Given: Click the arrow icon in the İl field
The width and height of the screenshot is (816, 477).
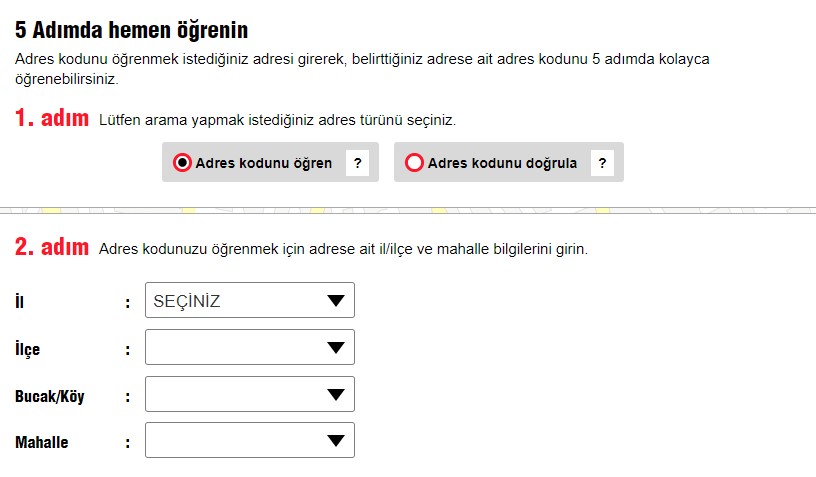Looking at the screenshot, I should pos(336,301).
